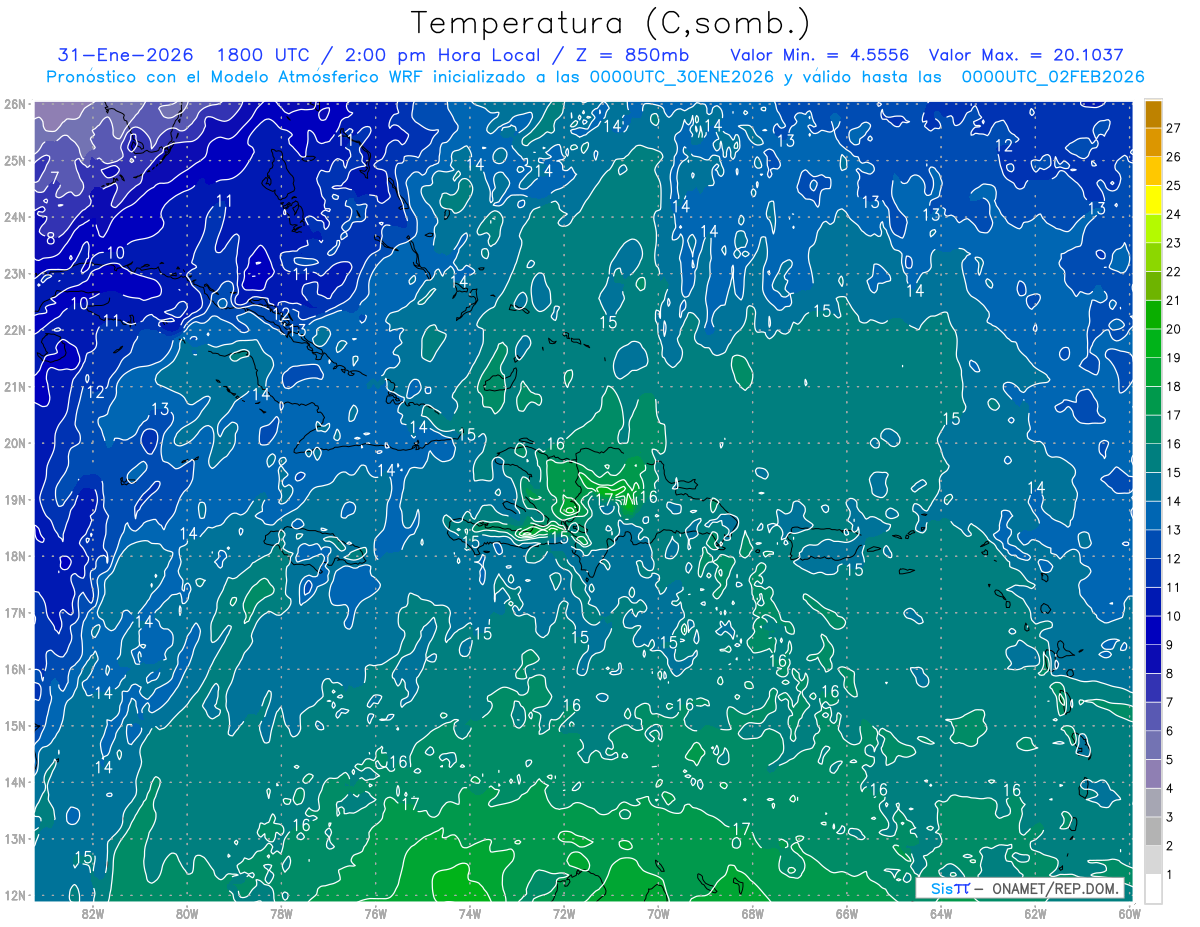Click the 23N latitude axis label
Screen dimensions: 1200x927
15,273
